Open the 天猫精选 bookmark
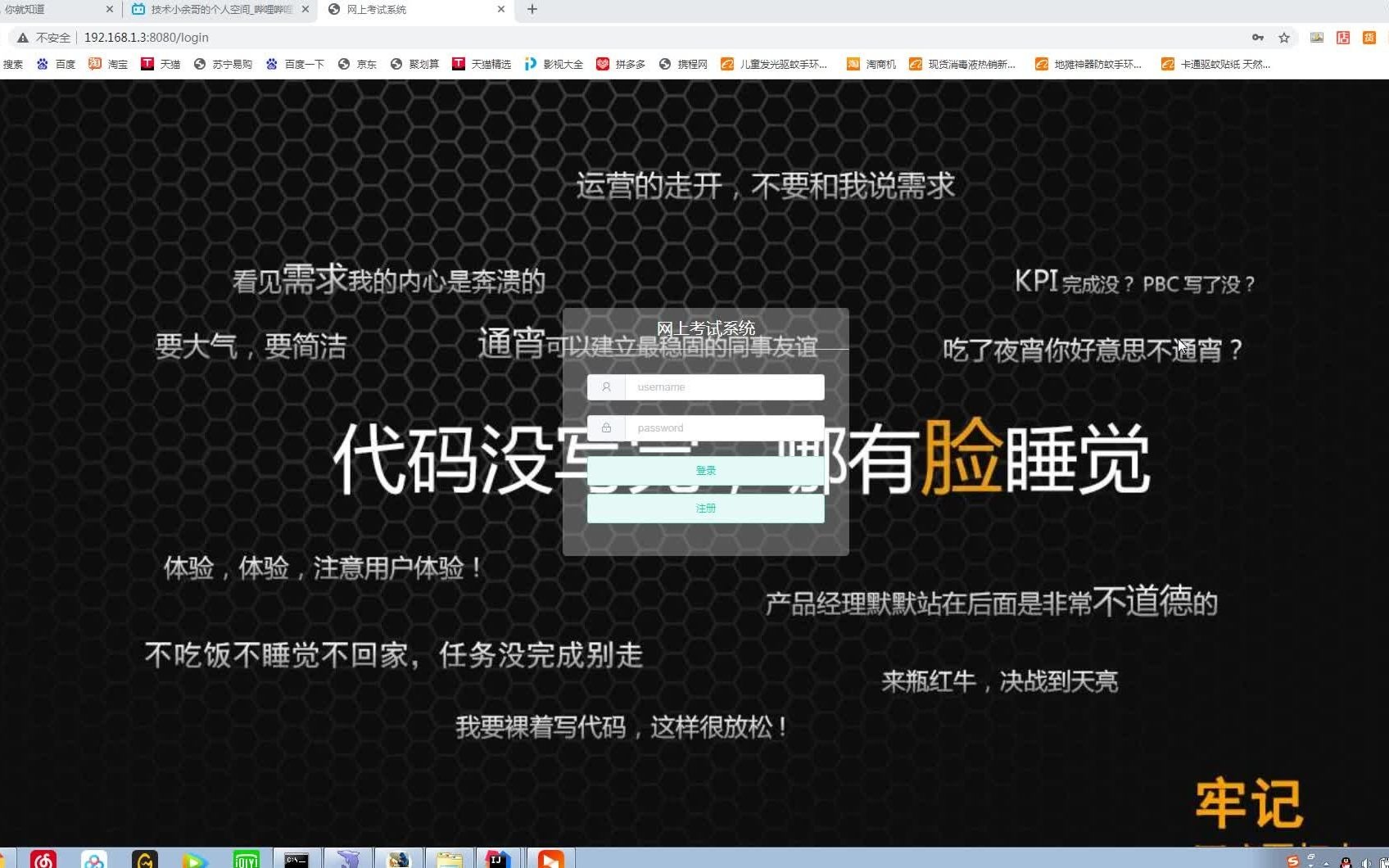This screenshot has width=1389, height=868. 482,64
